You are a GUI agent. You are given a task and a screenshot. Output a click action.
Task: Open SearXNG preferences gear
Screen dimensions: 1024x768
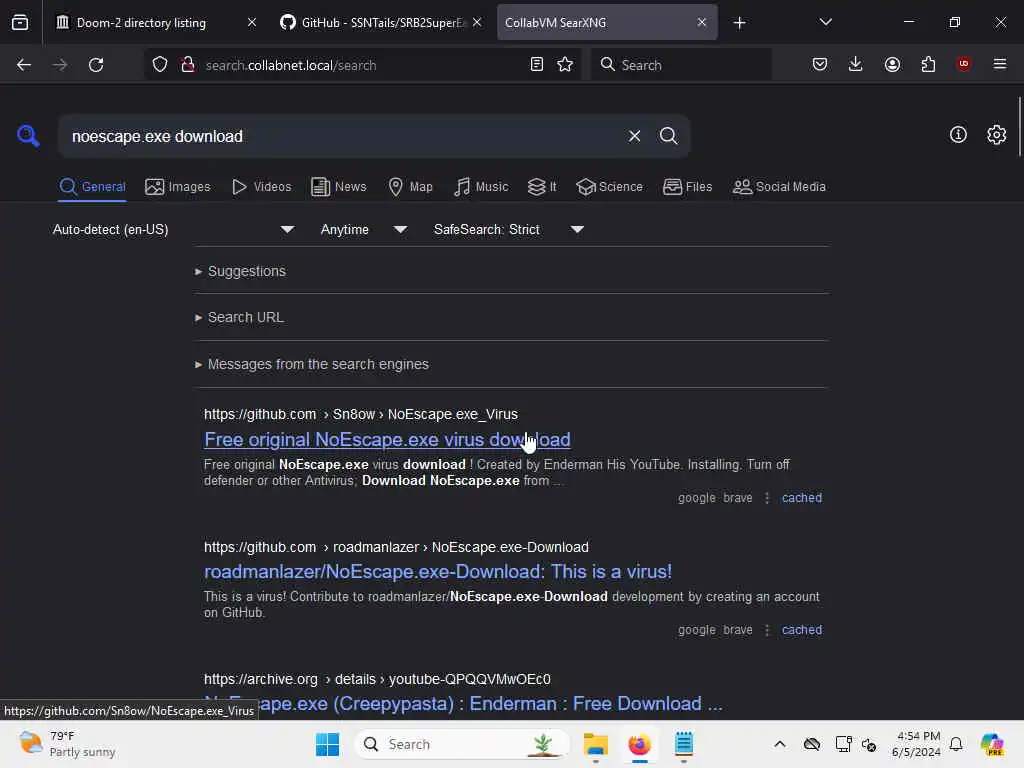tap(997, 135)
